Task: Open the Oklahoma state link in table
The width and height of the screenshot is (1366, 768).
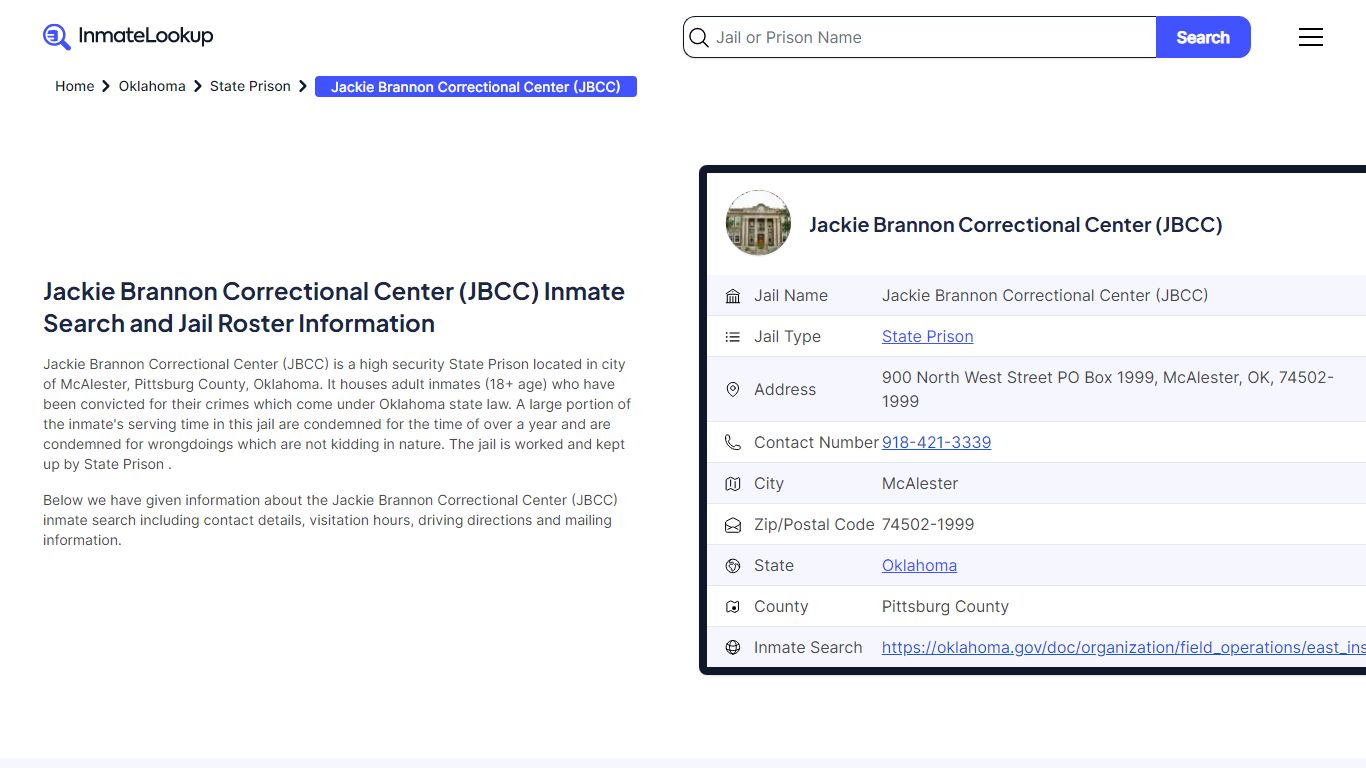Action: [x=919, y=566]
